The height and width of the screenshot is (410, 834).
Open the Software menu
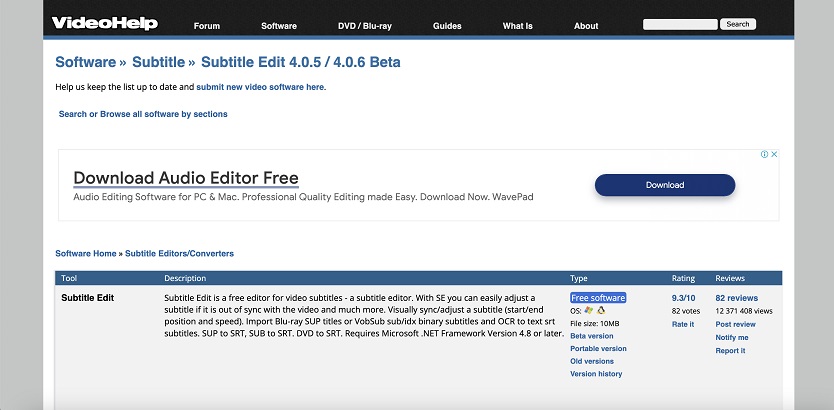coord(279,26)
